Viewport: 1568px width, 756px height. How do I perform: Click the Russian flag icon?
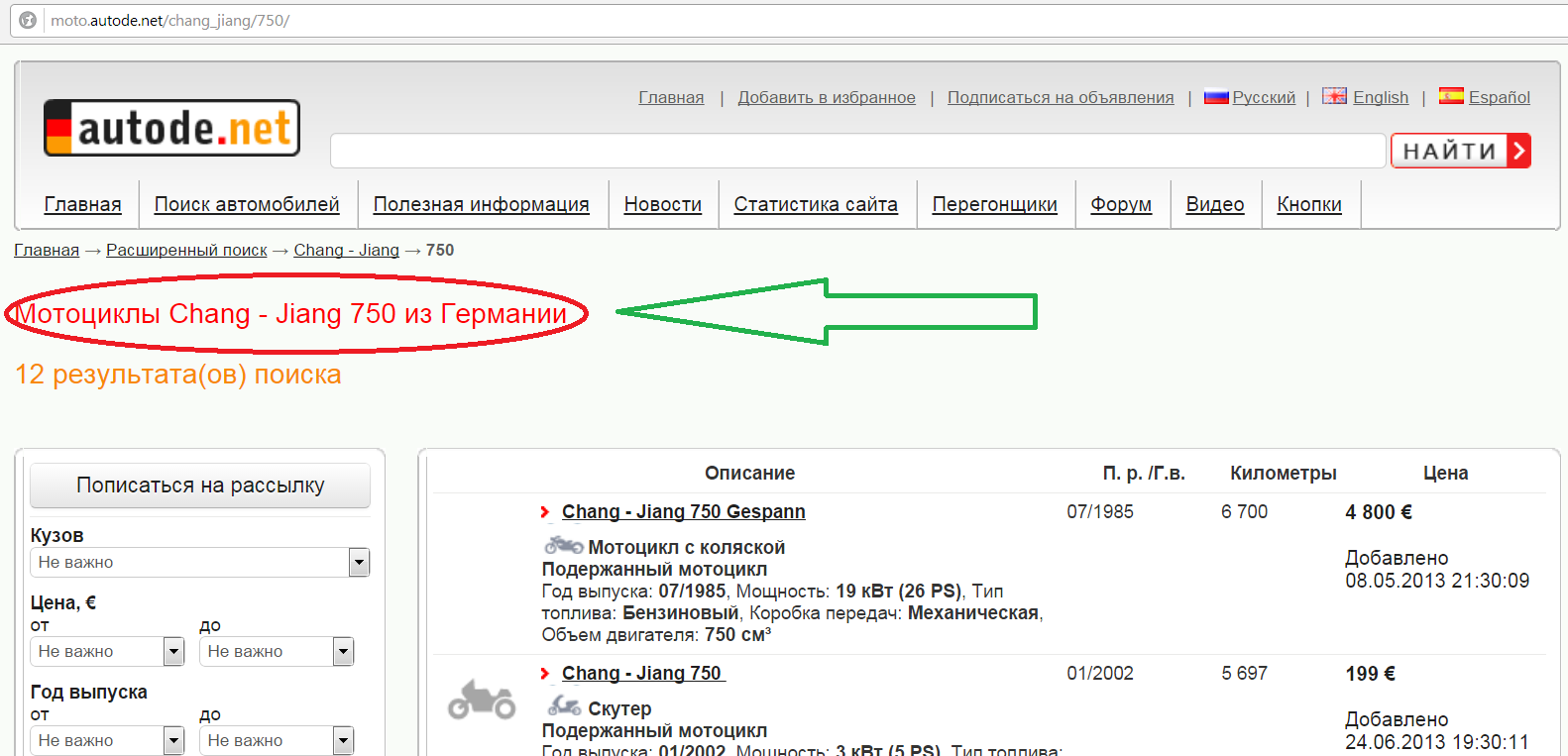1216,97
